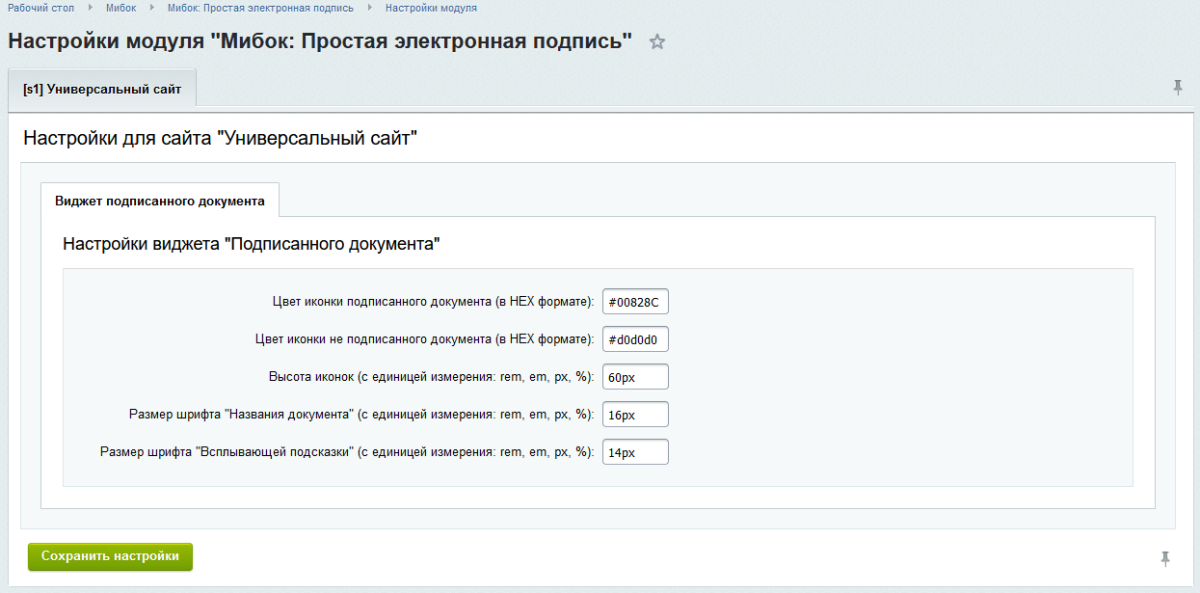Select the document title font size field

pyautogui.click(x=635, y=414)
